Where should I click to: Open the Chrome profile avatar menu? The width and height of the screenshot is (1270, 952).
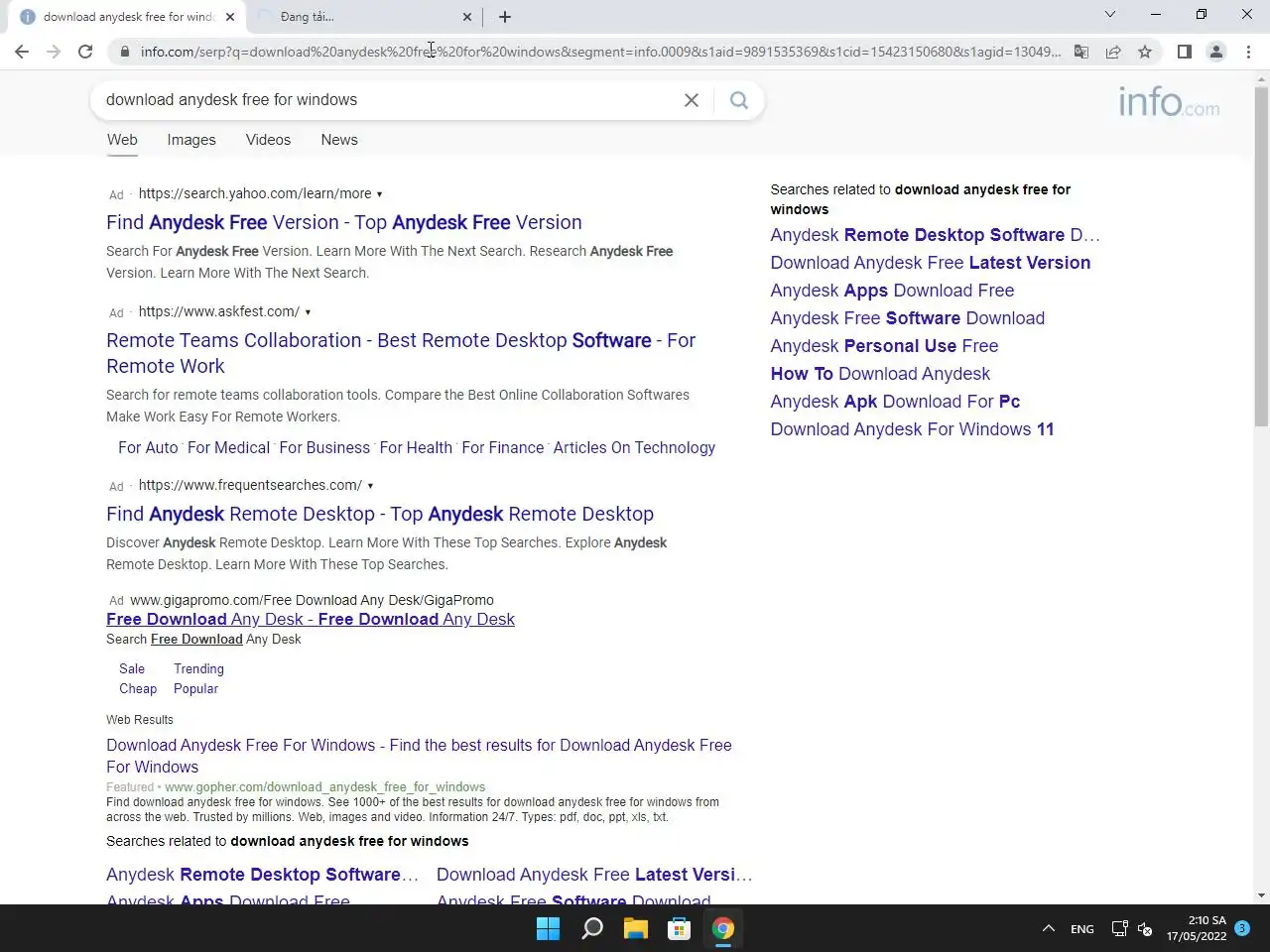pos(1215,52)
